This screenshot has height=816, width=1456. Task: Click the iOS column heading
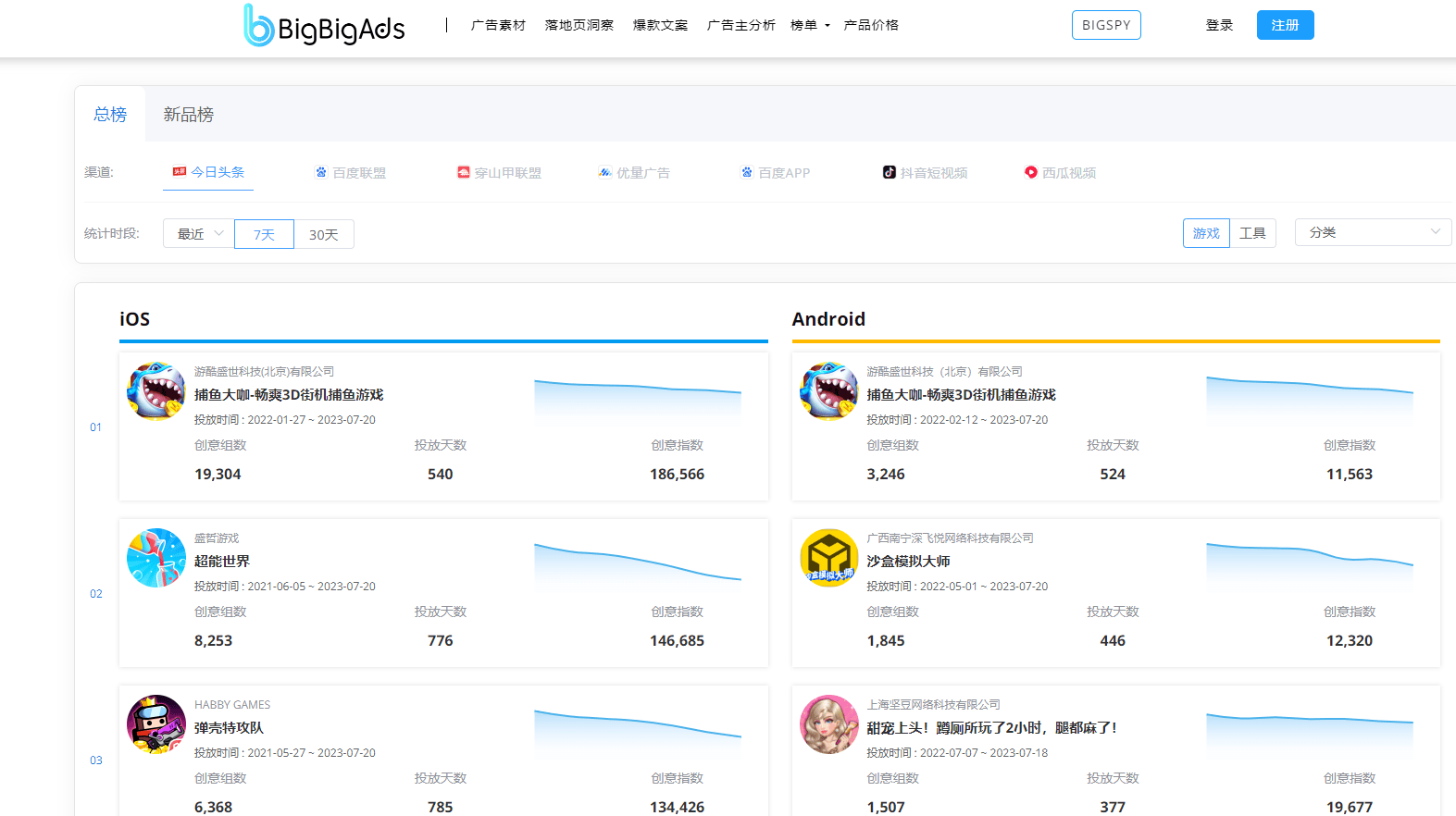tap(134, 319)
